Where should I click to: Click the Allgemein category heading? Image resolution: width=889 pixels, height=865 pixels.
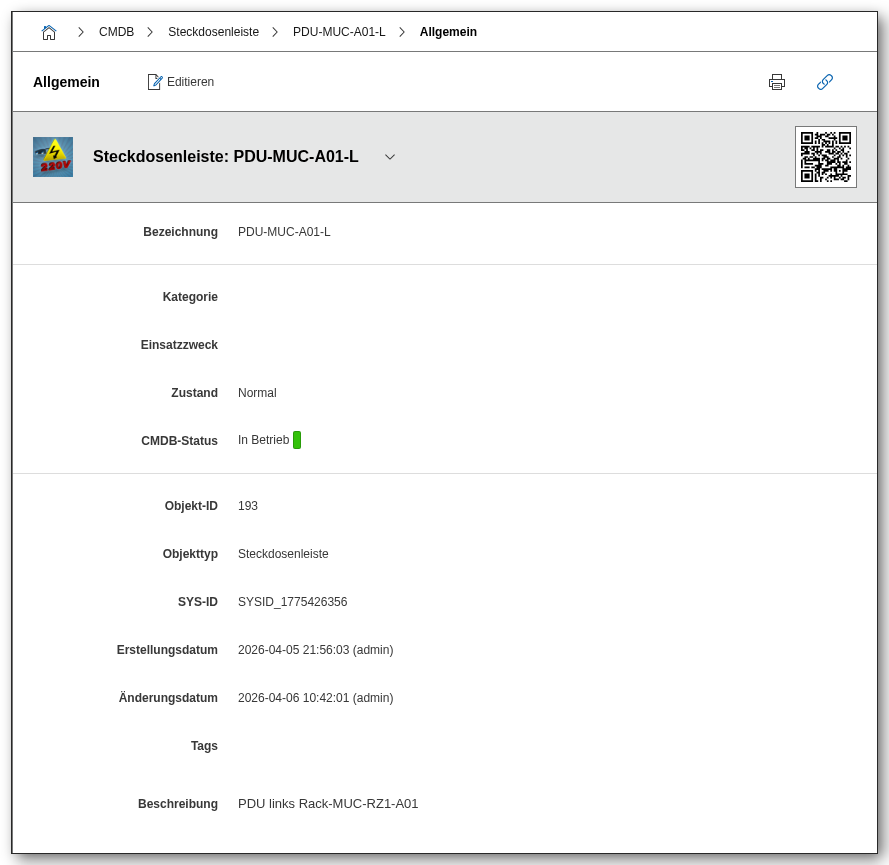66,82
